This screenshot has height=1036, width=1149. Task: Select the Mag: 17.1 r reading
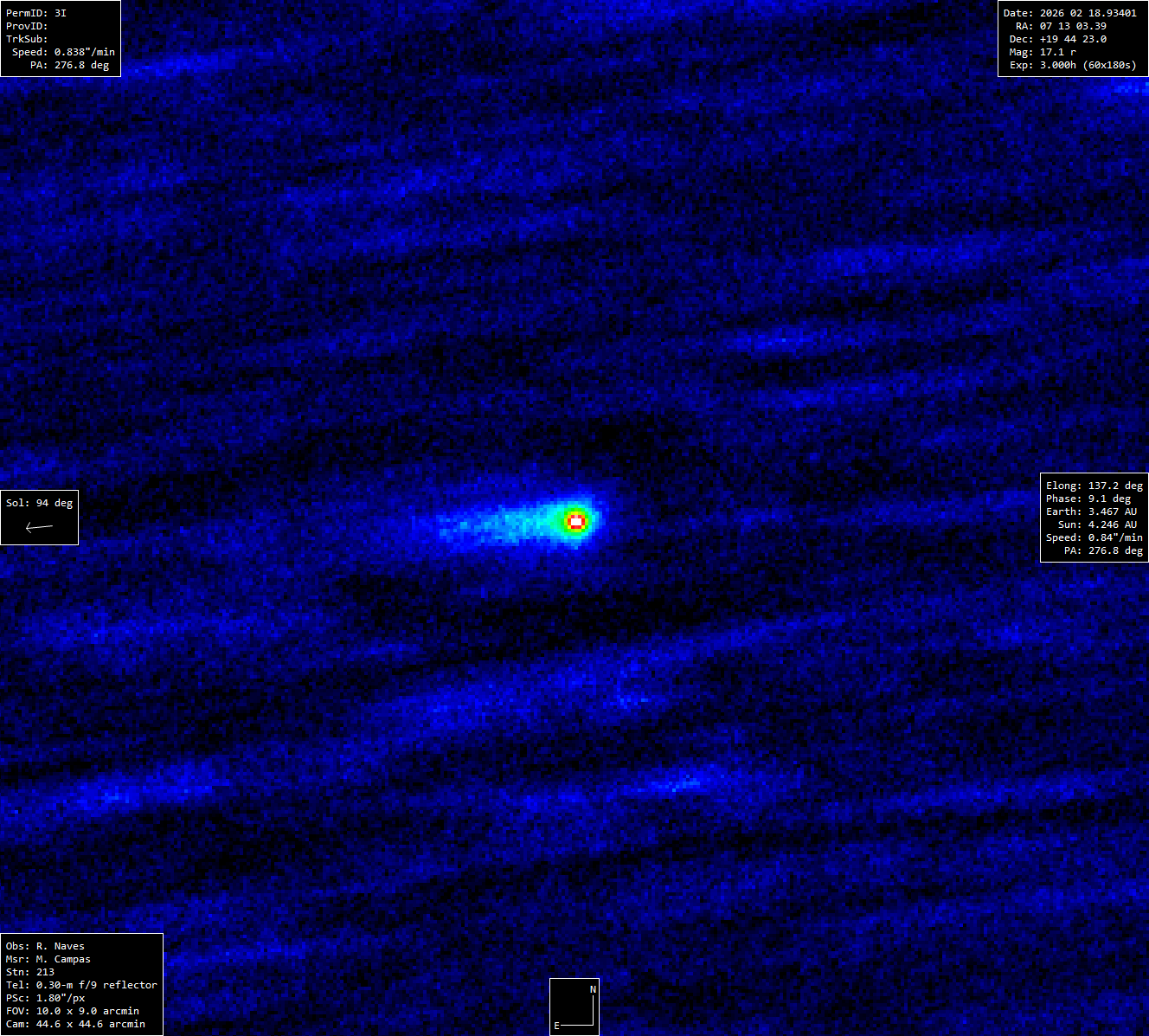(x=1043, y=52)
